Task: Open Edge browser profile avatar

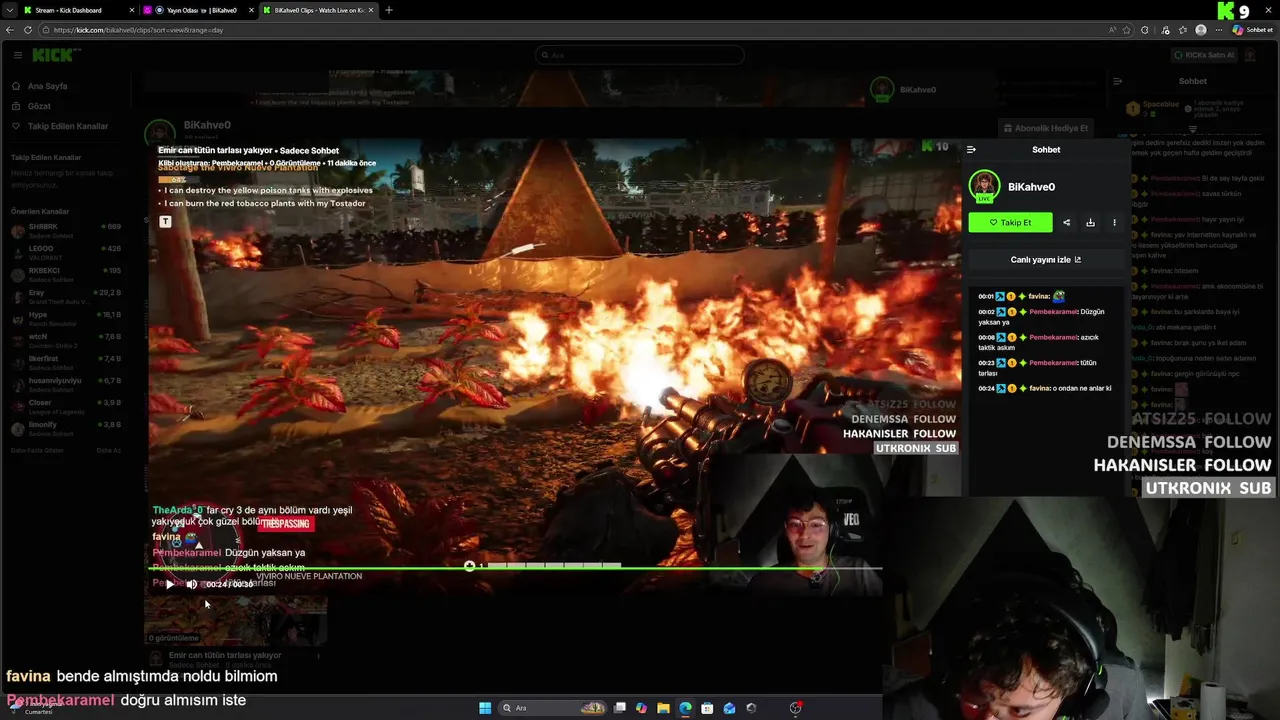Action: point(1201,30)
